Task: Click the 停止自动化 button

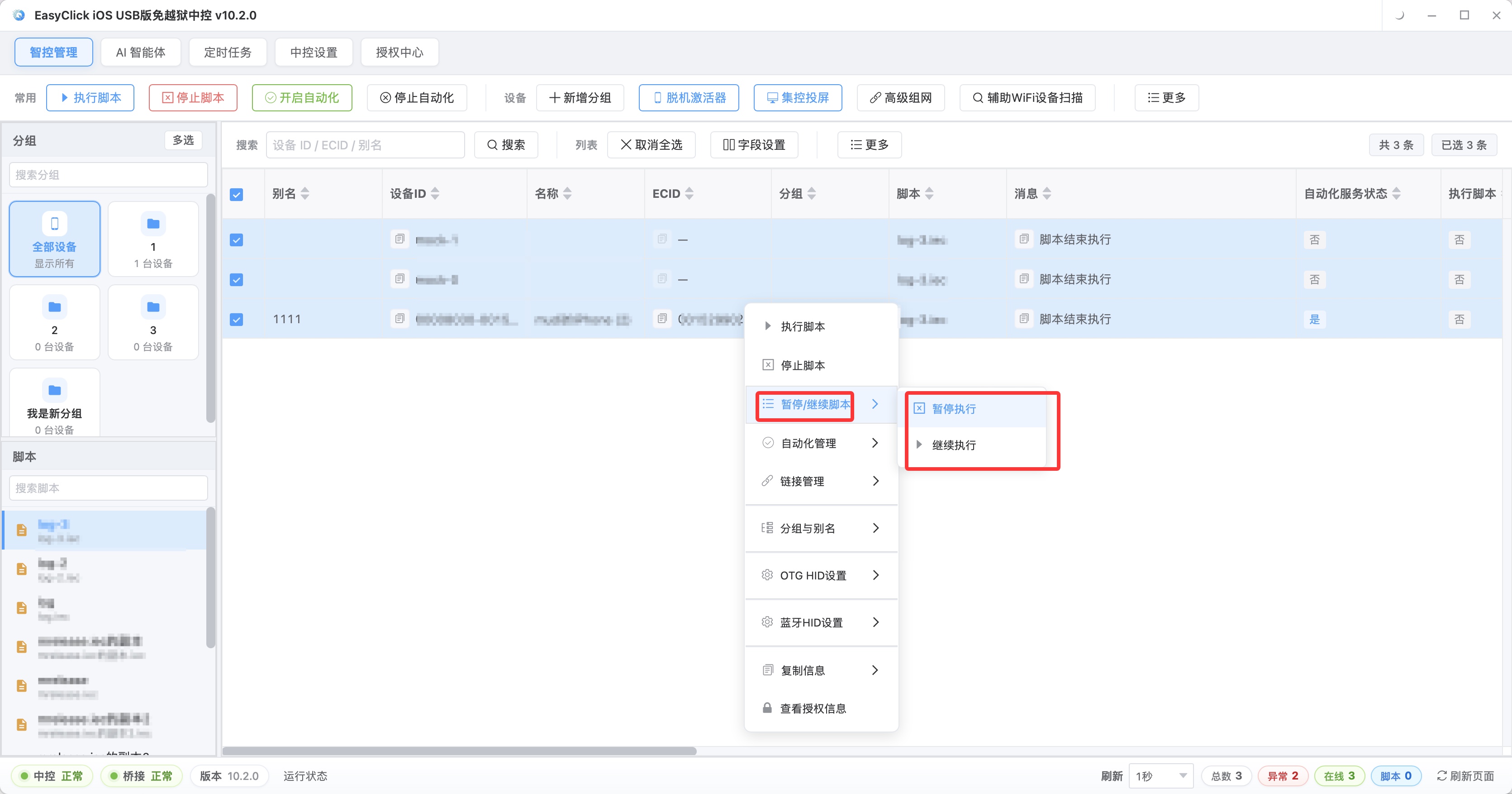Action: tap(417, 97)
